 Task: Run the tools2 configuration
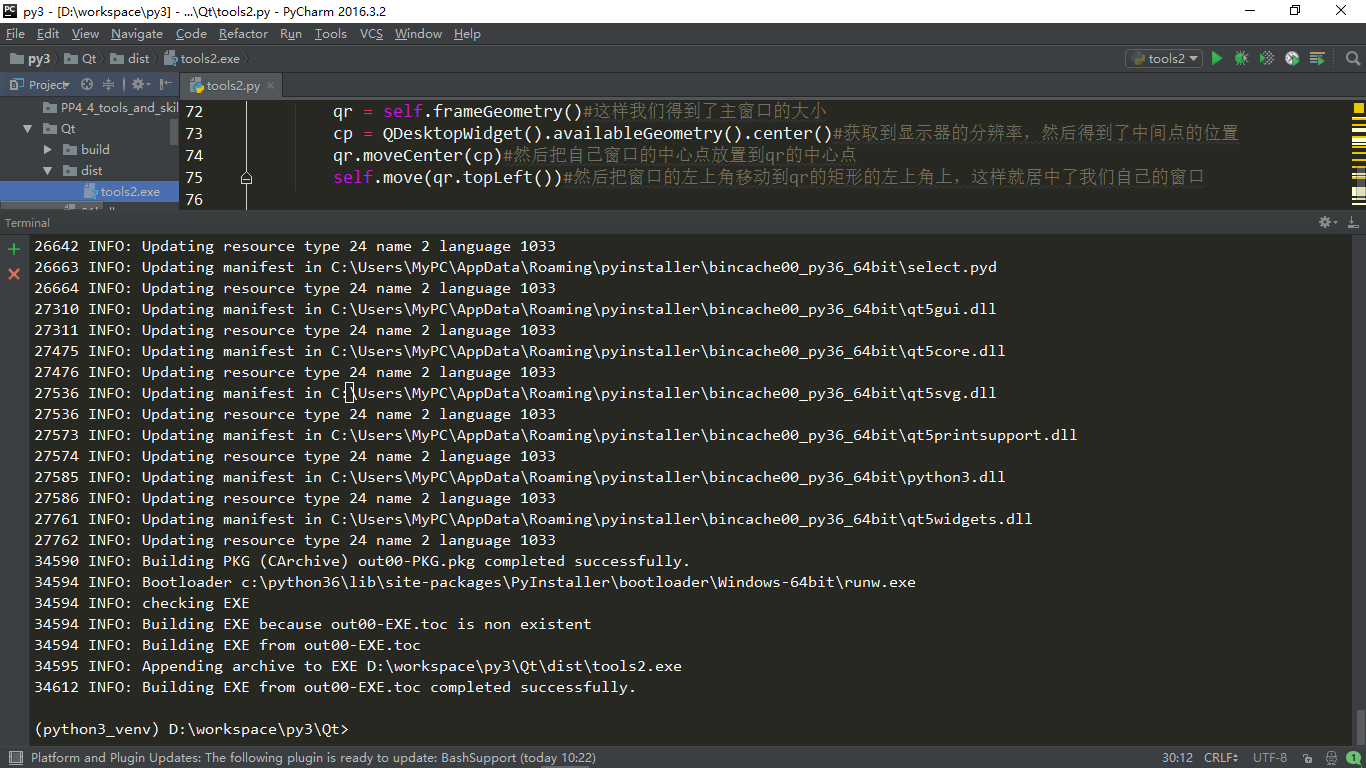(1217, 59)
